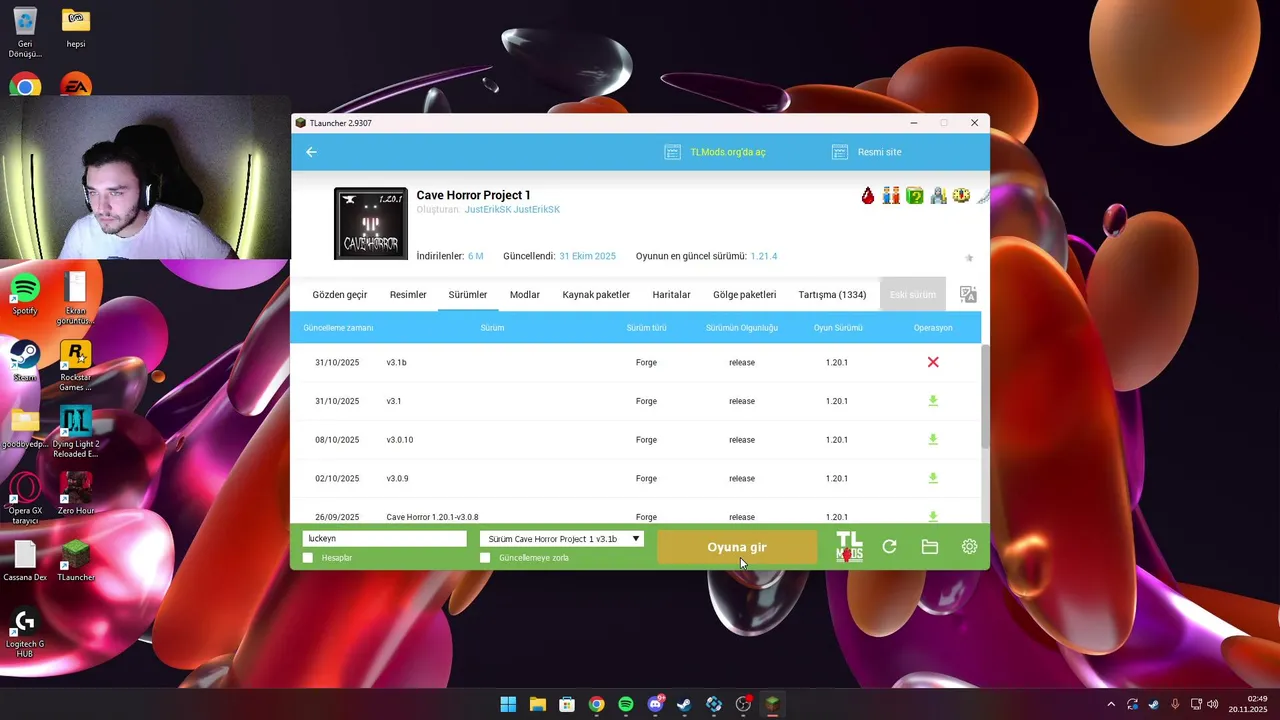Click the armored knight category icon

click(x=938, y=196)
